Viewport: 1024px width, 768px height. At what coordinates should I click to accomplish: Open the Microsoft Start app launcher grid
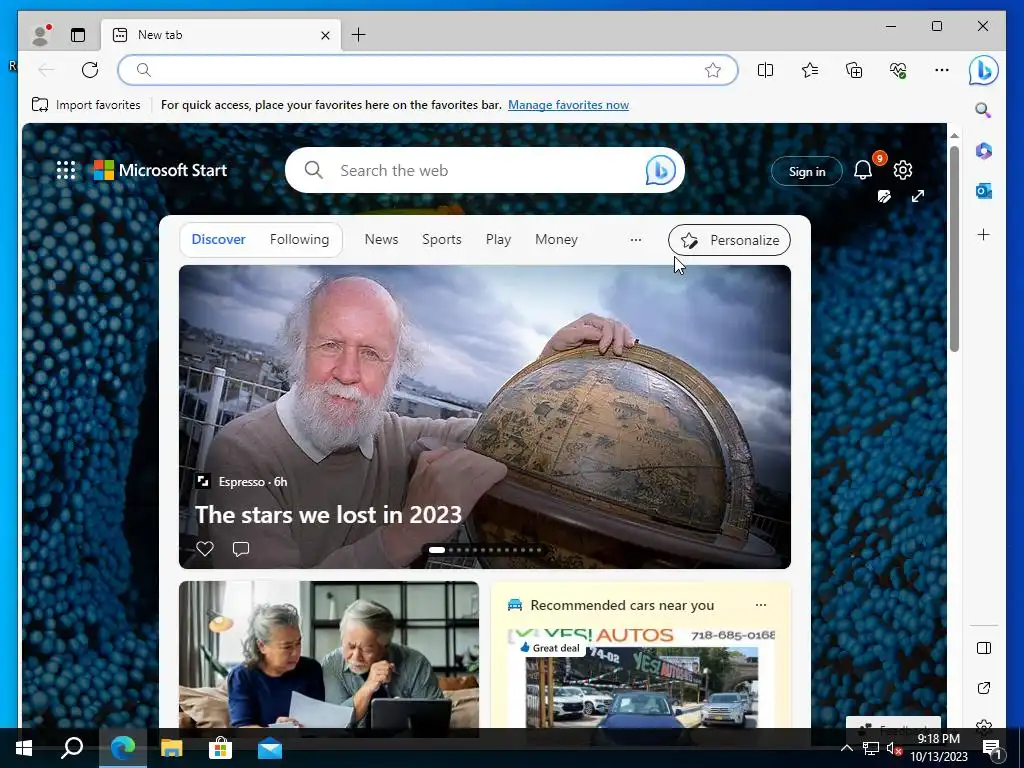click(x=66, y=170)
